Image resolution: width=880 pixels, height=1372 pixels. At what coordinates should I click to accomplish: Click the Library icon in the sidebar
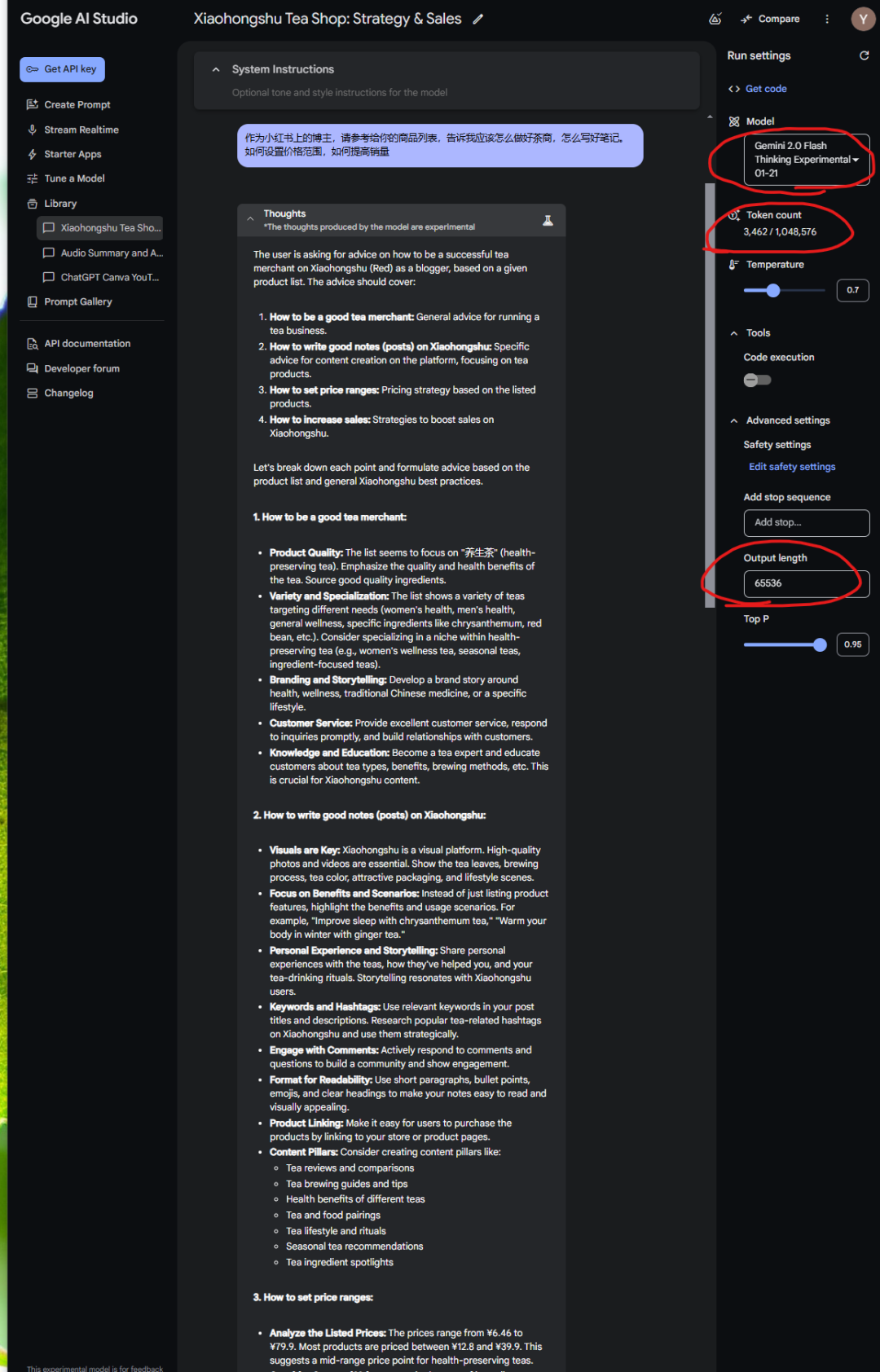click(33, 204)
